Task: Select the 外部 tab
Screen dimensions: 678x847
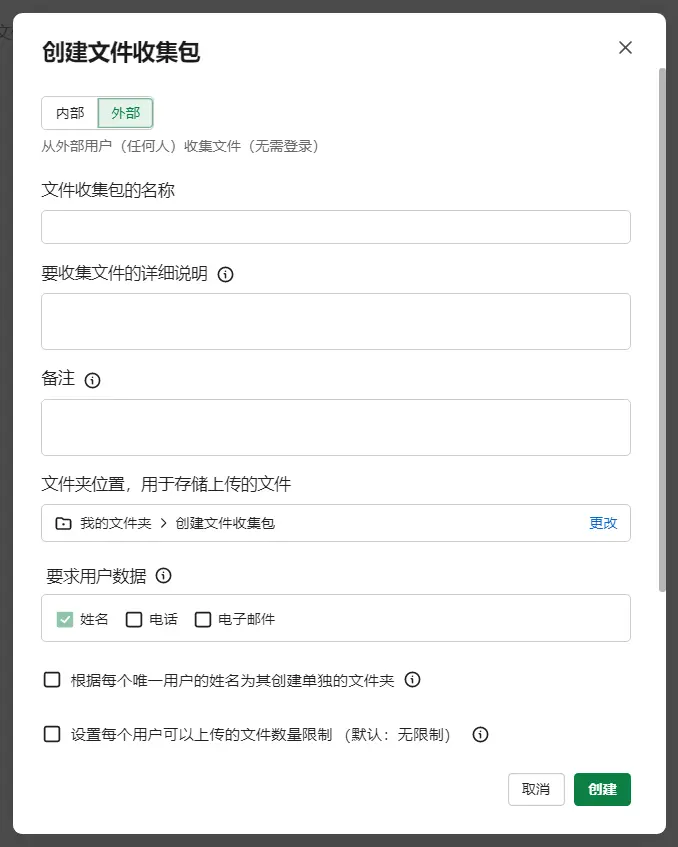Action: click(x=126, y=113)
